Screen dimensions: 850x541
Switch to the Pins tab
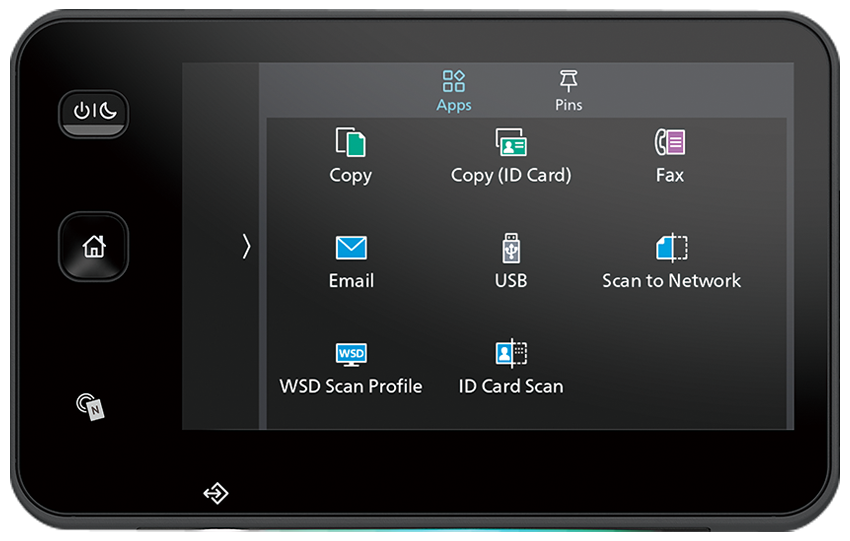568,90
